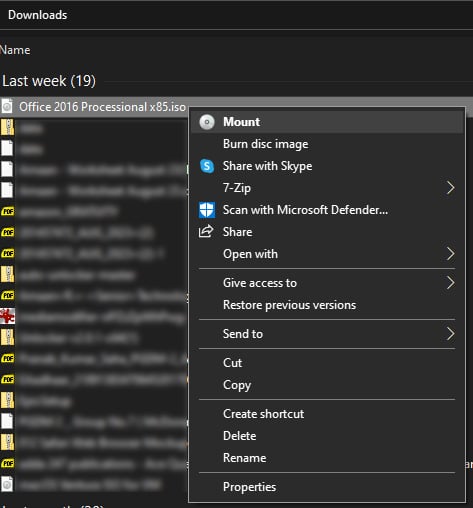Screen dimensions: 473x508
Task: Expand the Open with submenu arrow
Action: click(451, 254)
